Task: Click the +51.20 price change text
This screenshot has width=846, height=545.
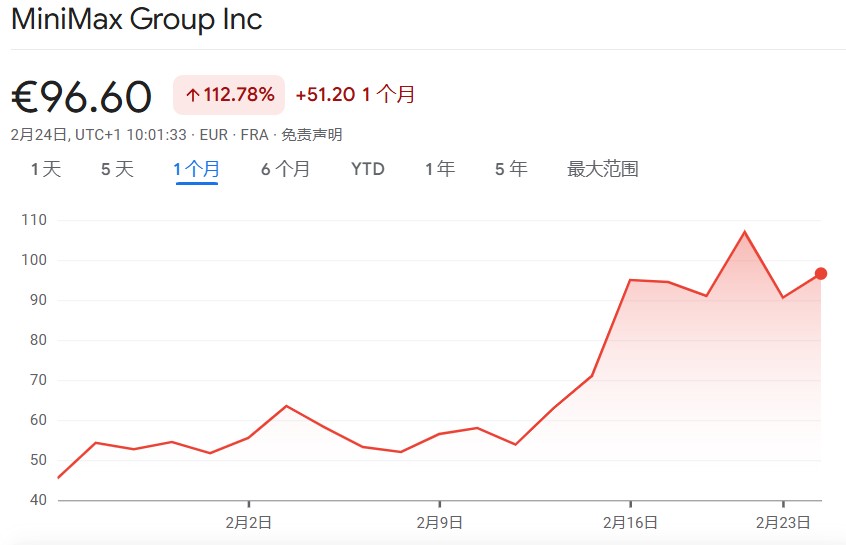Action: click(325, 95)
